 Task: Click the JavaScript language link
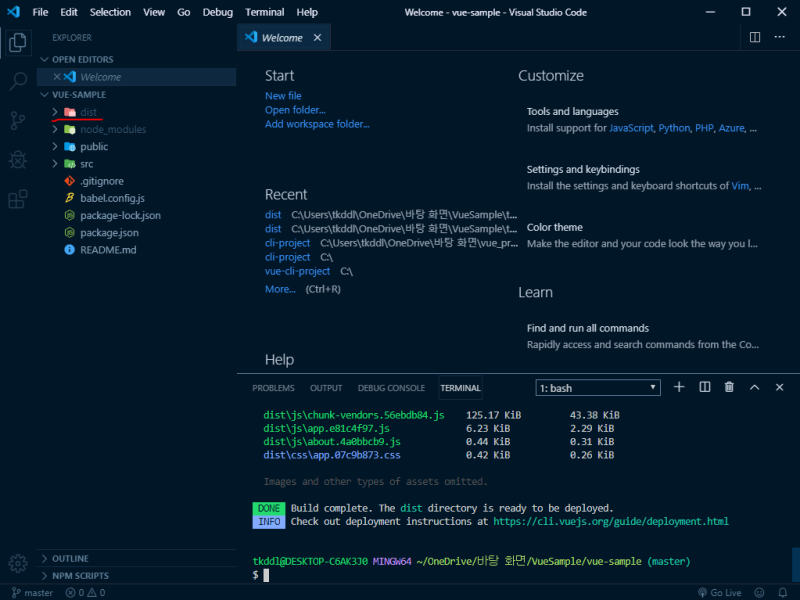[x=631, y=128]
